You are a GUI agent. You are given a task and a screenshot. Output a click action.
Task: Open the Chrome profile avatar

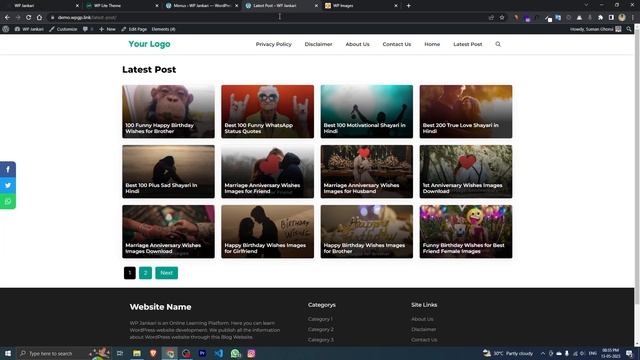pos(622,18)
